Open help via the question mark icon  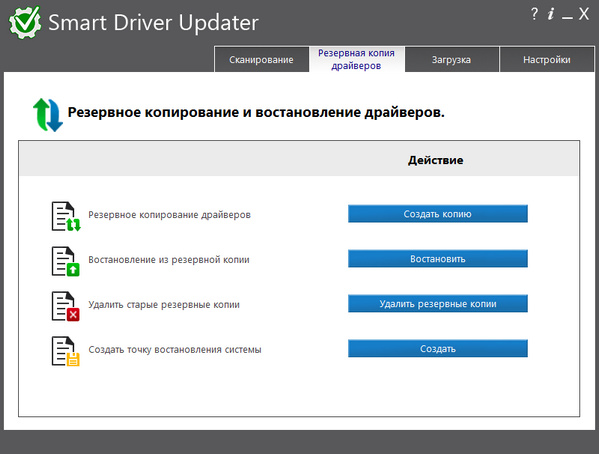tap(534, 14)
